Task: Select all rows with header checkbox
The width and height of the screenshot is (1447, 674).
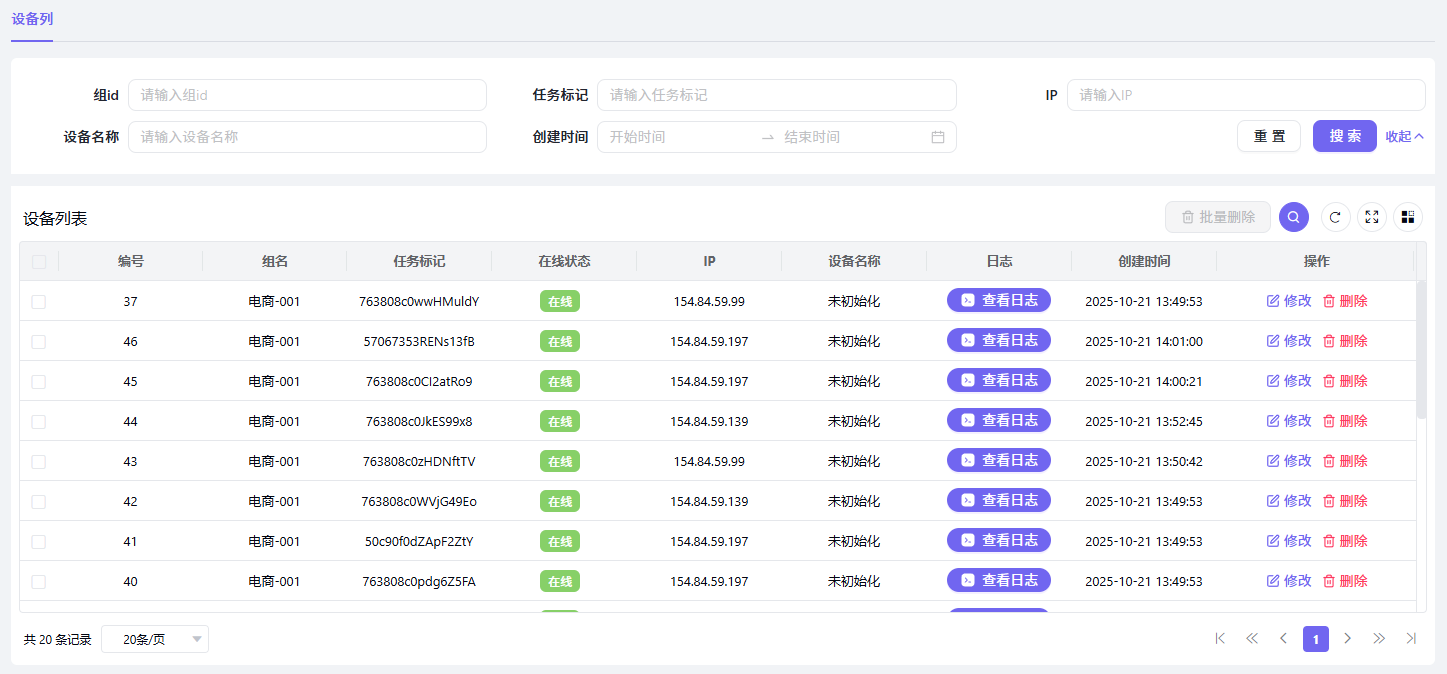Action: [x=39, y=262]
